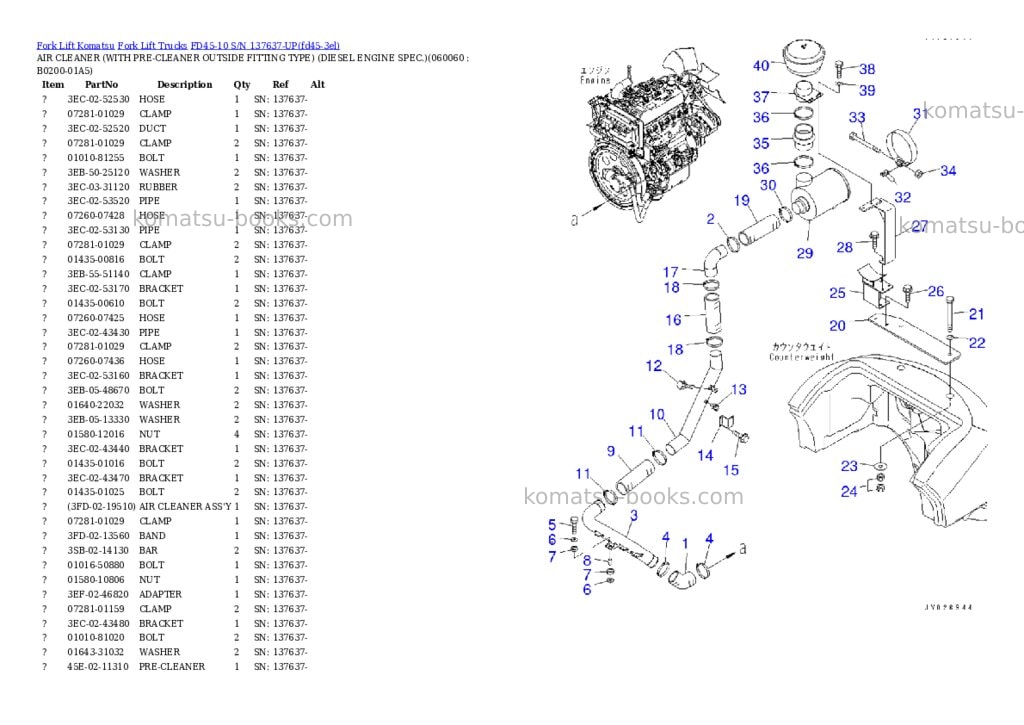Select part number 3FD-02-13560

[98, 536]
